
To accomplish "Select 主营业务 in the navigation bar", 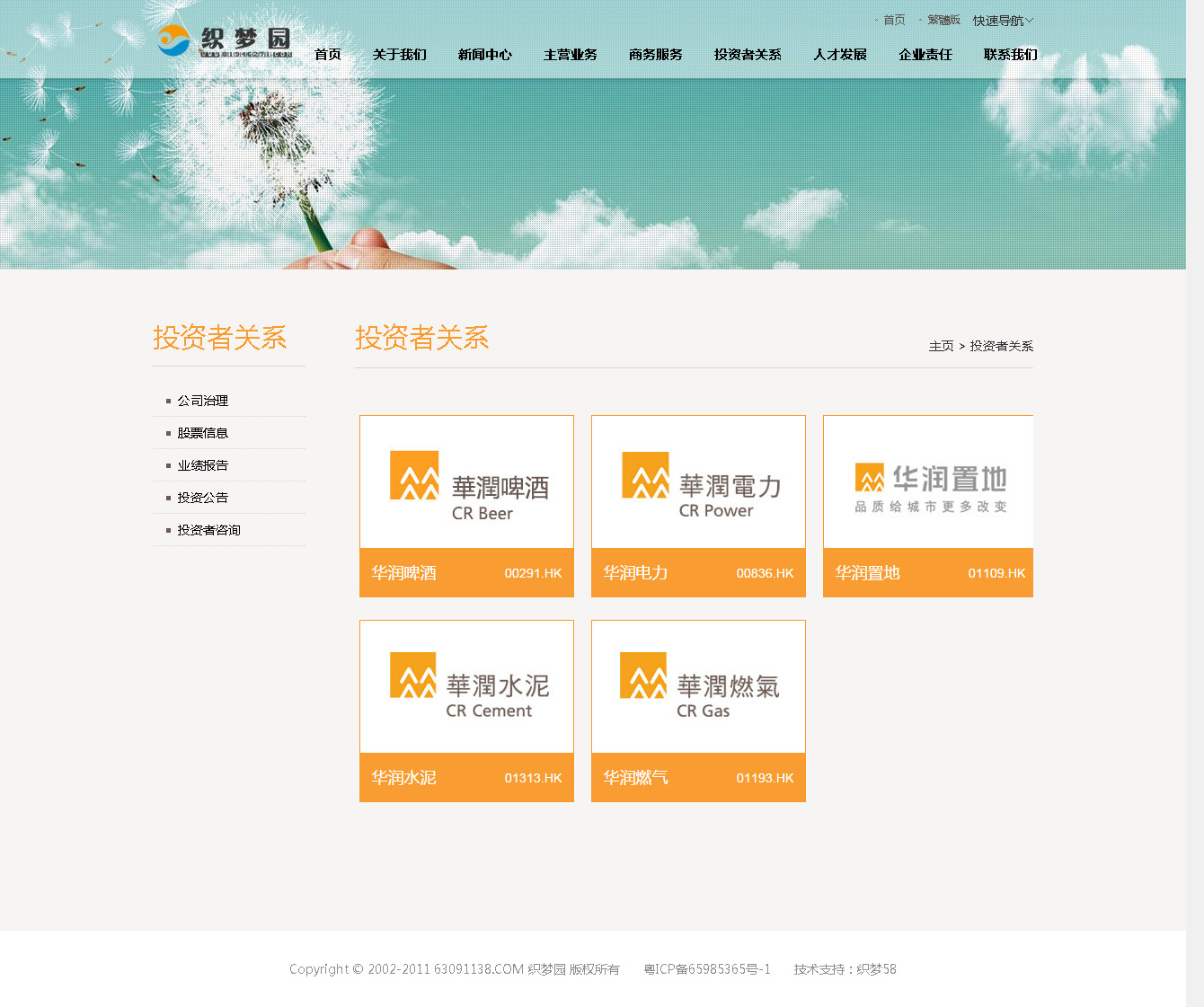I will point(571,55).
